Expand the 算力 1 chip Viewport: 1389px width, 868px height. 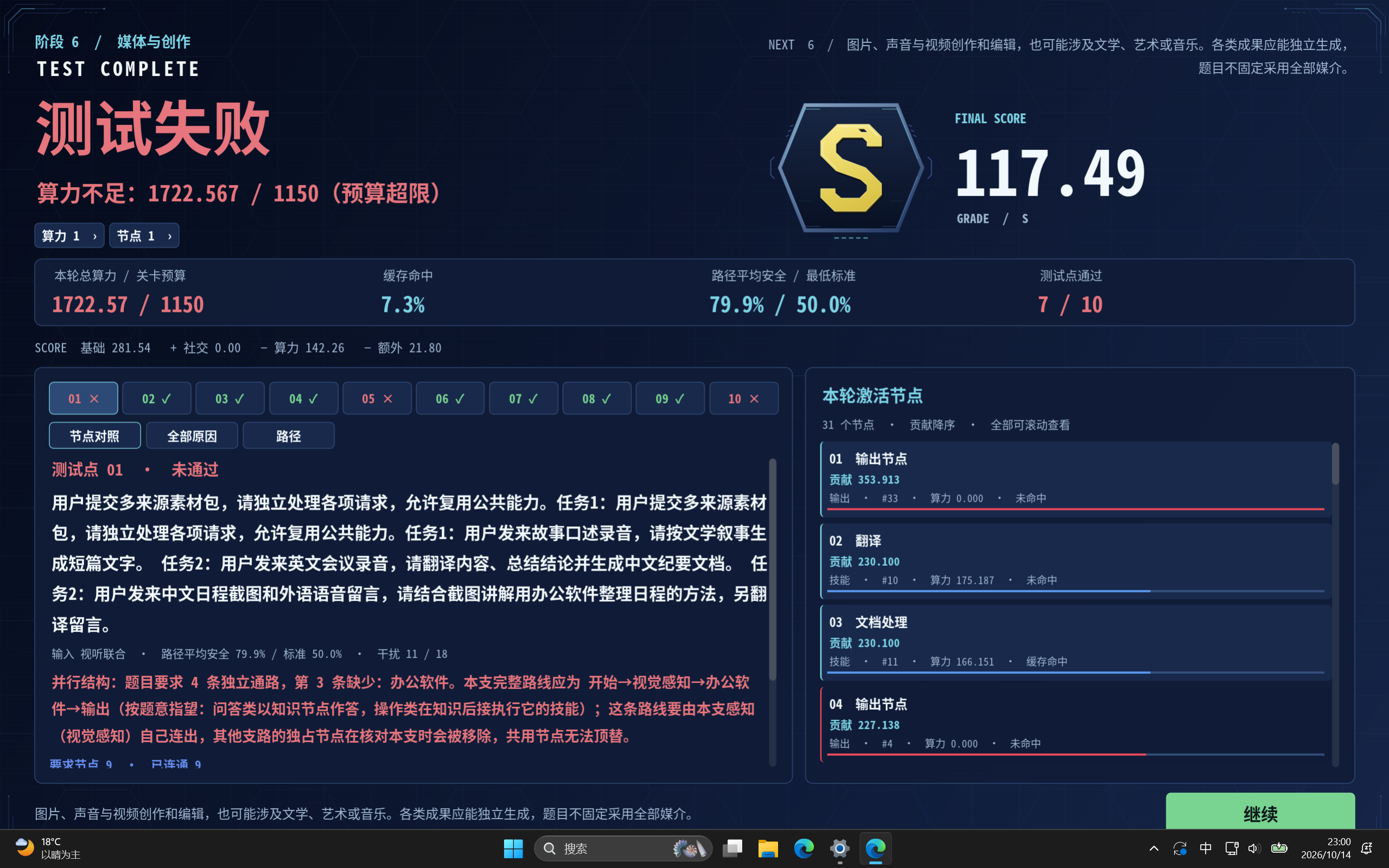(x=69, y=235)
